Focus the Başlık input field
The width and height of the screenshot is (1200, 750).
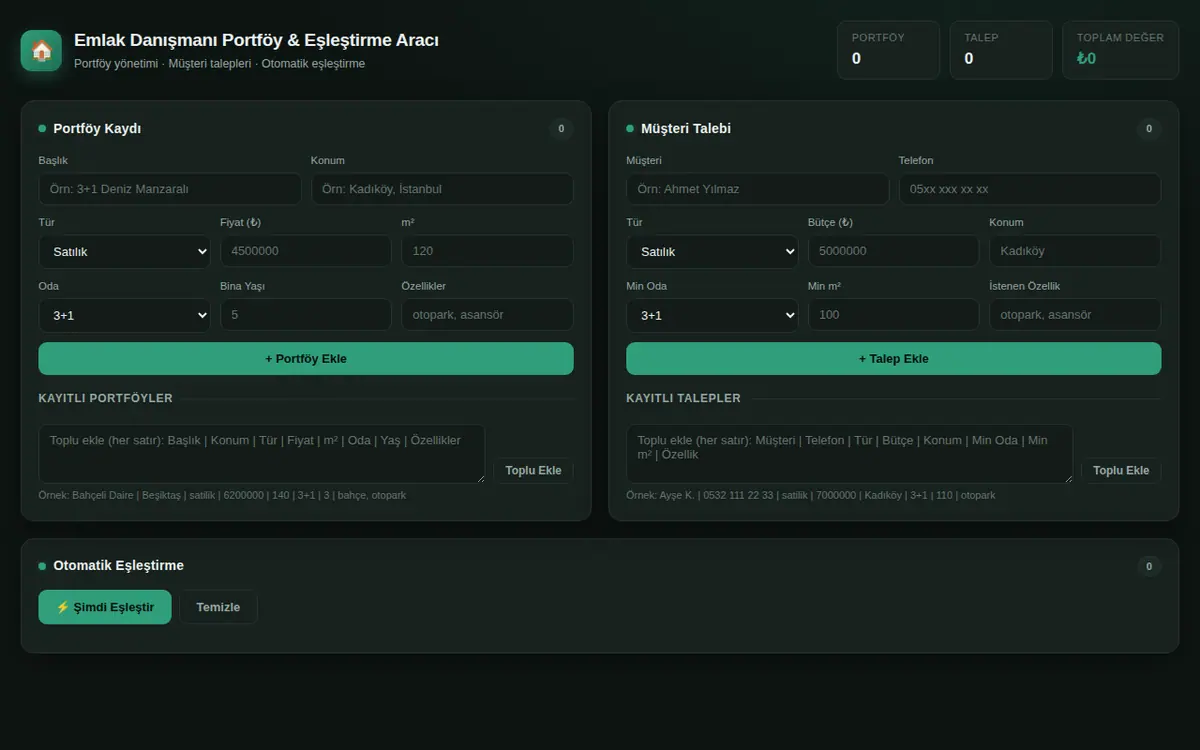pos(170,189)
